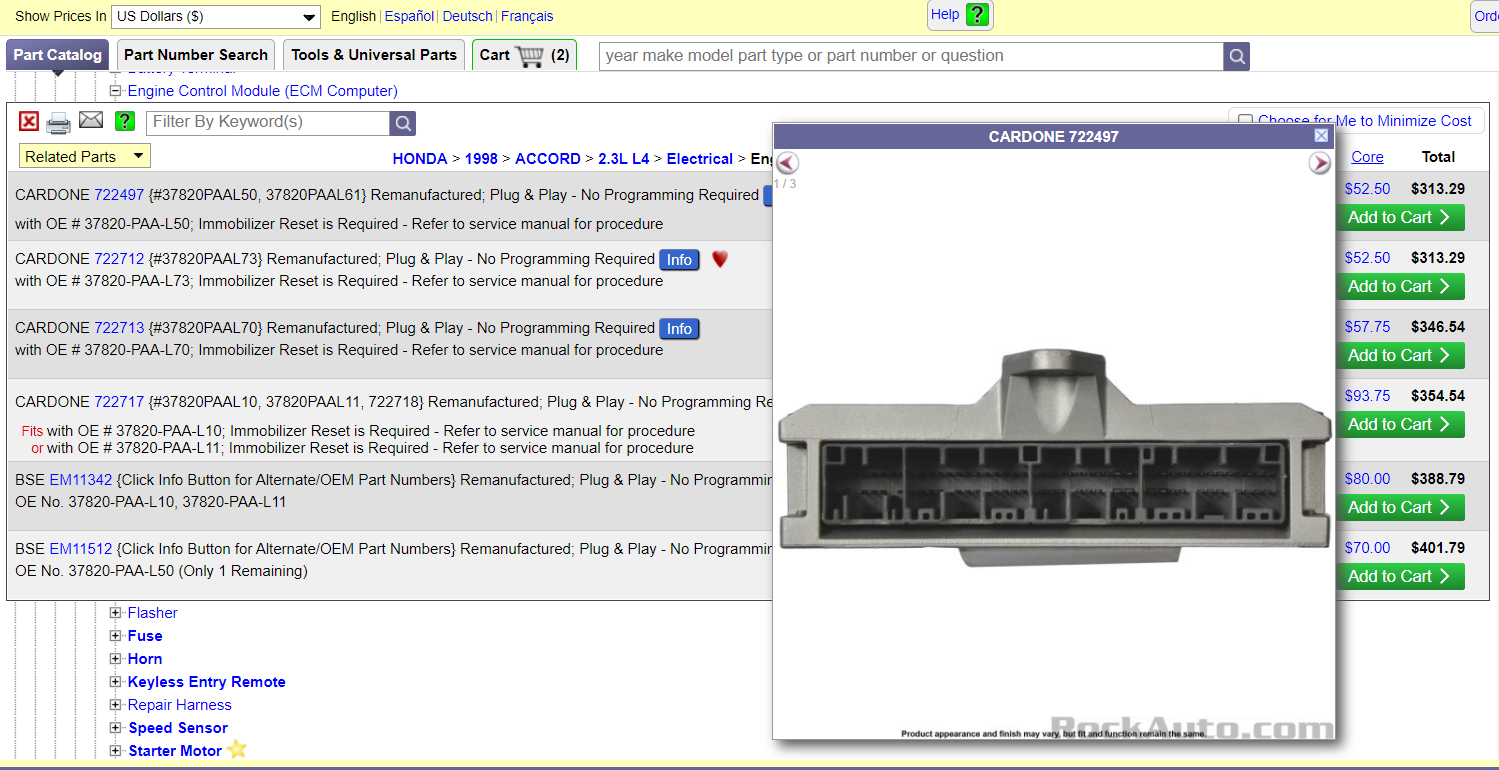Expand the Starter Motor category
This screenshot has width=1499, height=770.
[116, 751]
